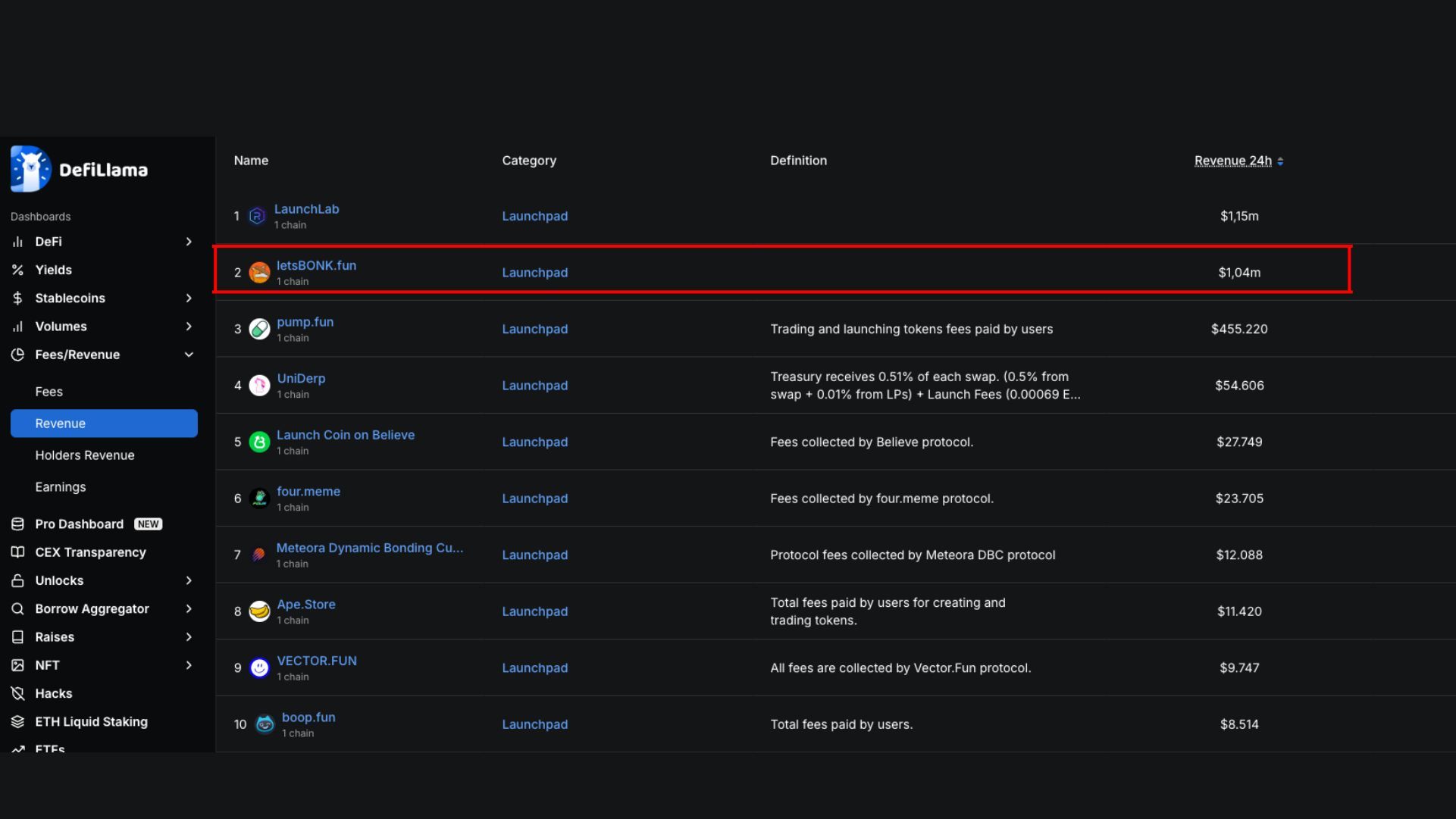Click the ETH Liquid Staking layers icon
The width and height of the screenshot is (1456, 819).
(17, 722)
